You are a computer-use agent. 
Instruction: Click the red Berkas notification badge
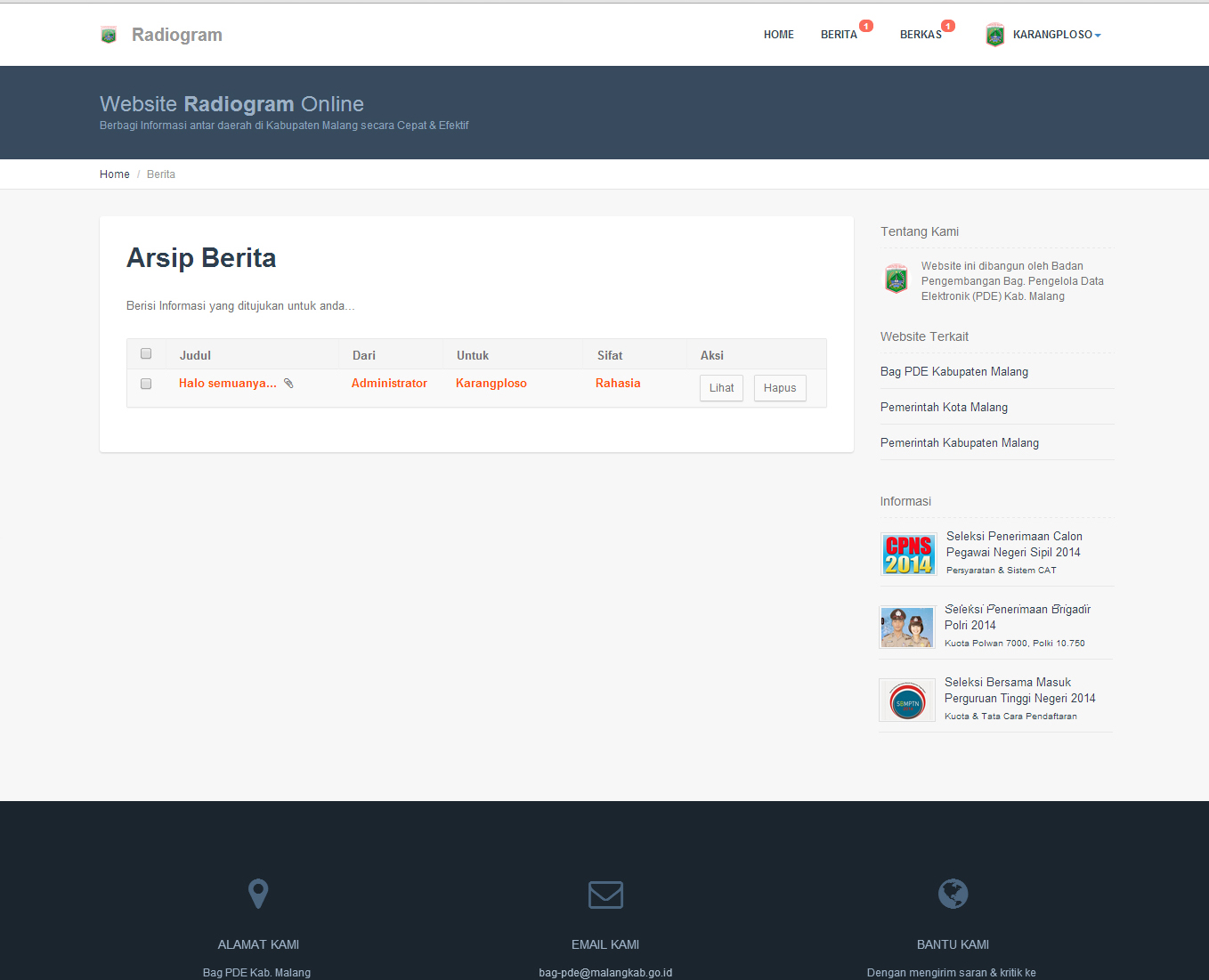[x=948, y=26]
